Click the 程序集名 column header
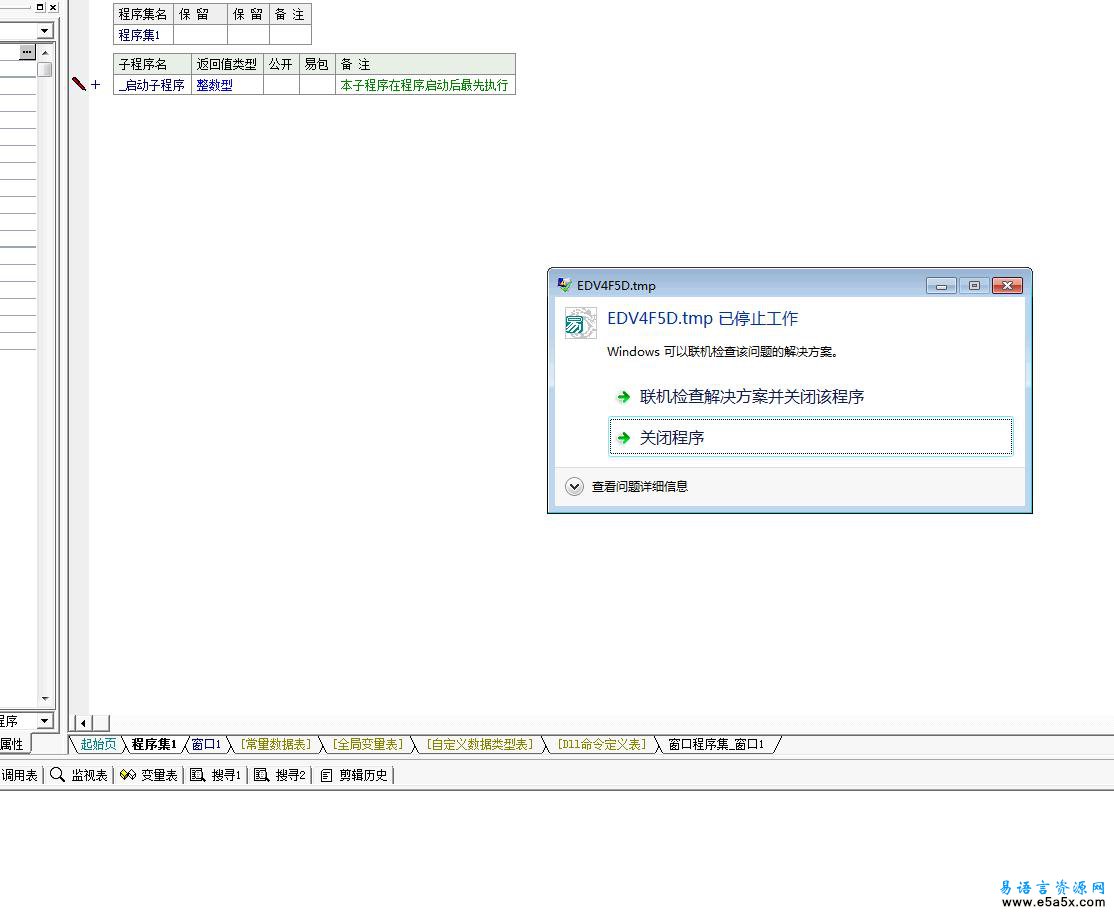Screen dimensions: 1114x915 [x=143, y=14]
